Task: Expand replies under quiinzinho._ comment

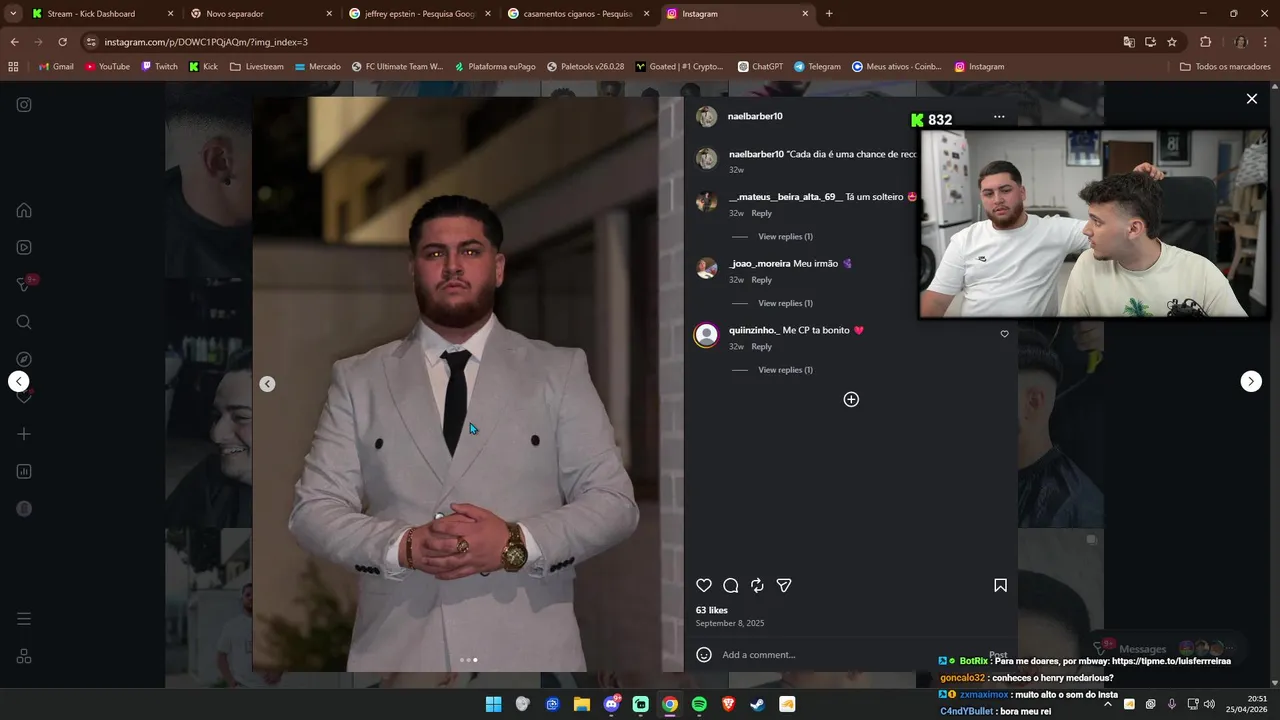Action: 785,370
